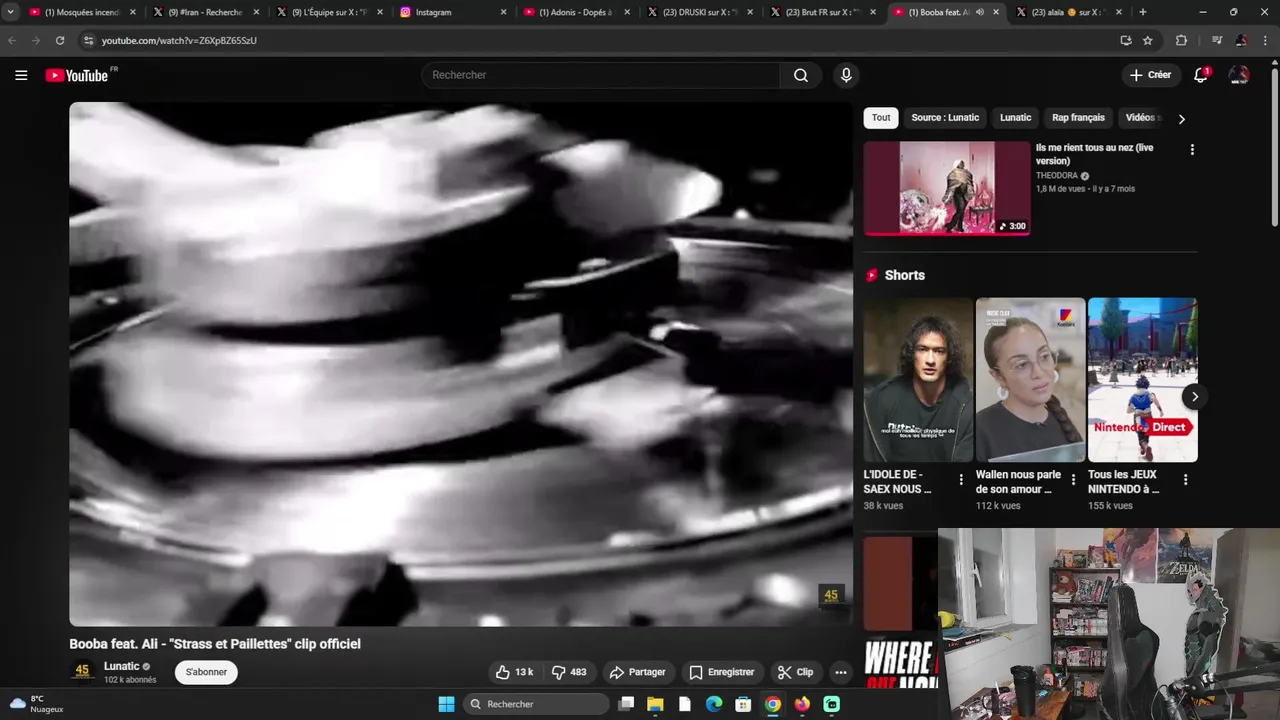This screenshot has width=1280, height=720.
Task: Play Tous les JEUX NINTENDO short thumbnail
Action: 1142,379
